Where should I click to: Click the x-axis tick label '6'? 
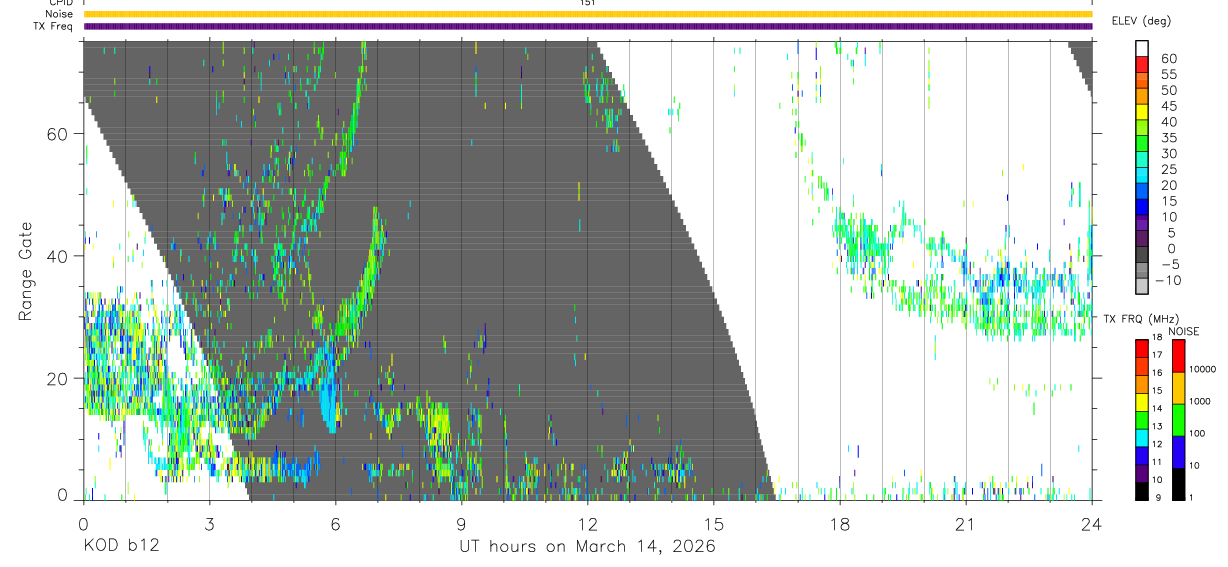(335, 524)
